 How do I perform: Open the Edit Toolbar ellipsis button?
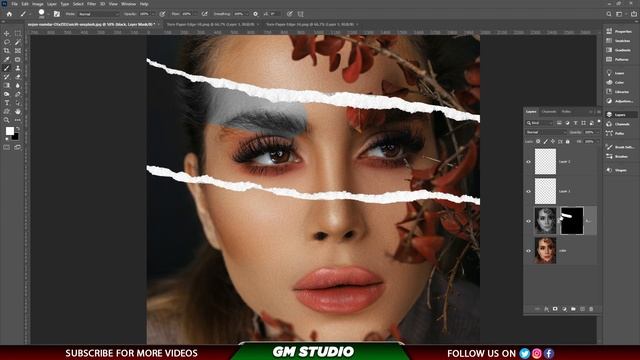click(18, 120)
